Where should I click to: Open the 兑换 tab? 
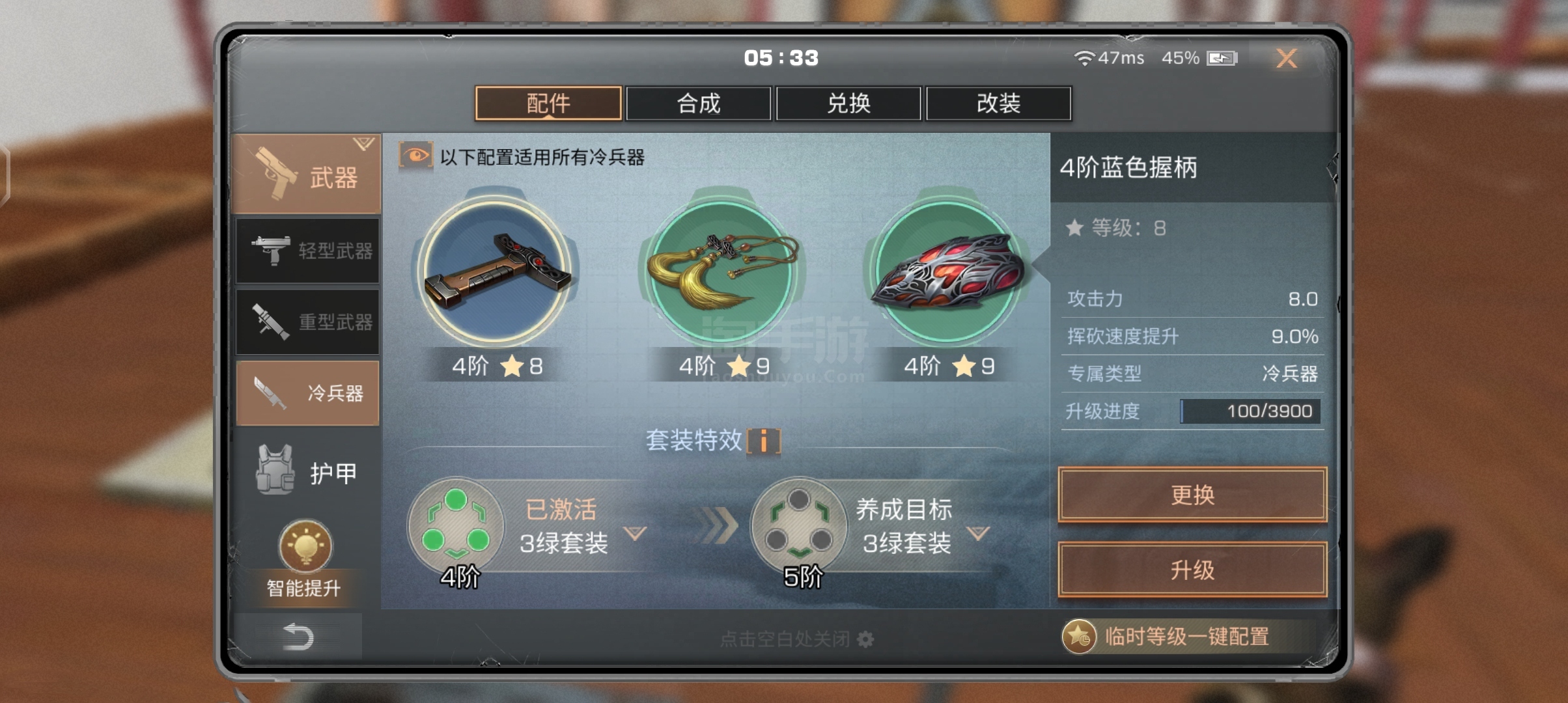[x=848, y=103]
